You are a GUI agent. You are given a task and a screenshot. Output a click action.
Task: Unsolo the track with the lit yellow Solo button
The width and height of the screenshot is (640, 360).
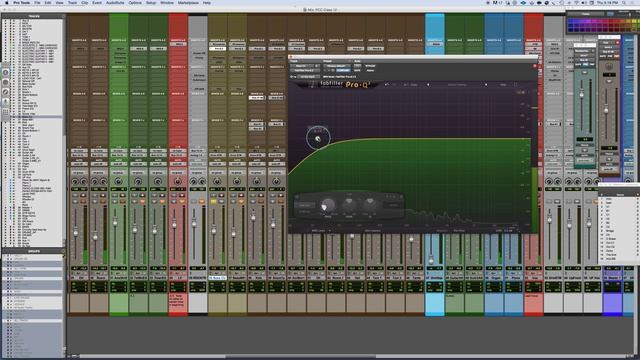click(213, 202)
